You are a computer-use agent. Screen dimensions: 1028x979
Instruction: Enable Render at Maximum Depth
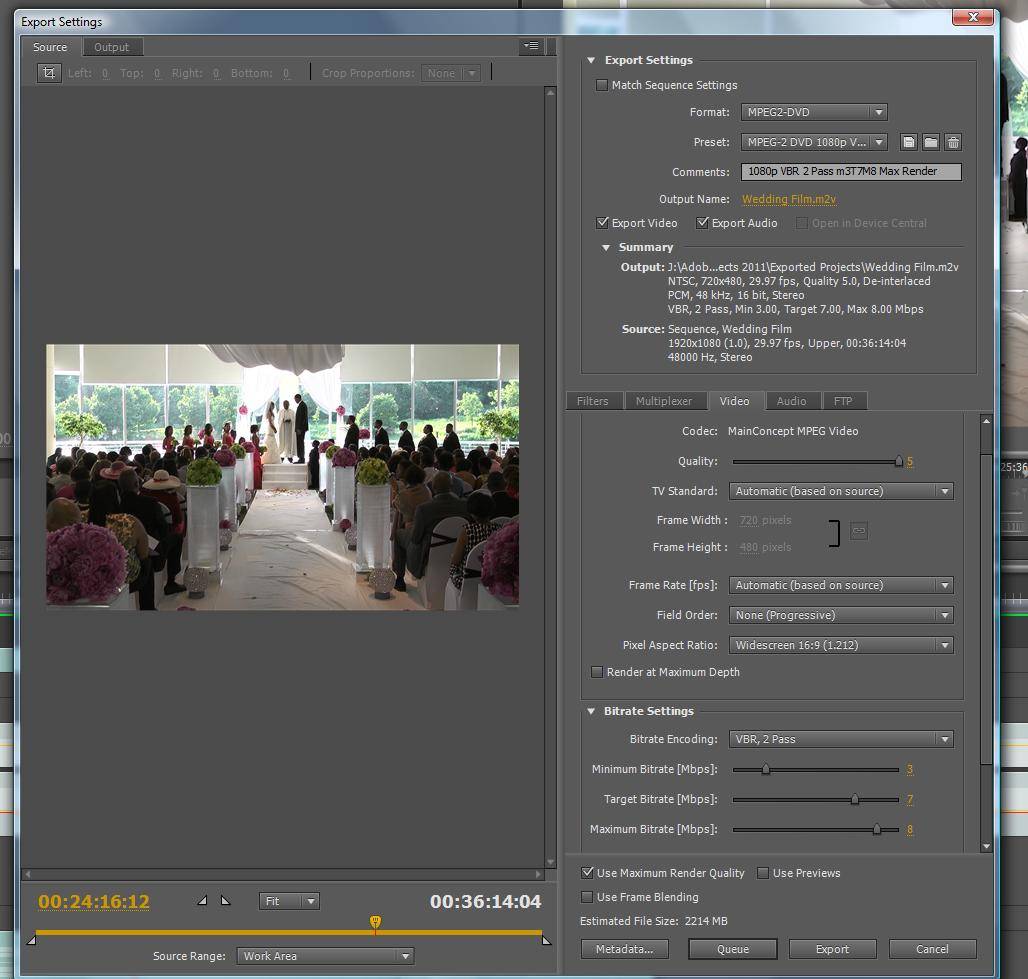597,672
